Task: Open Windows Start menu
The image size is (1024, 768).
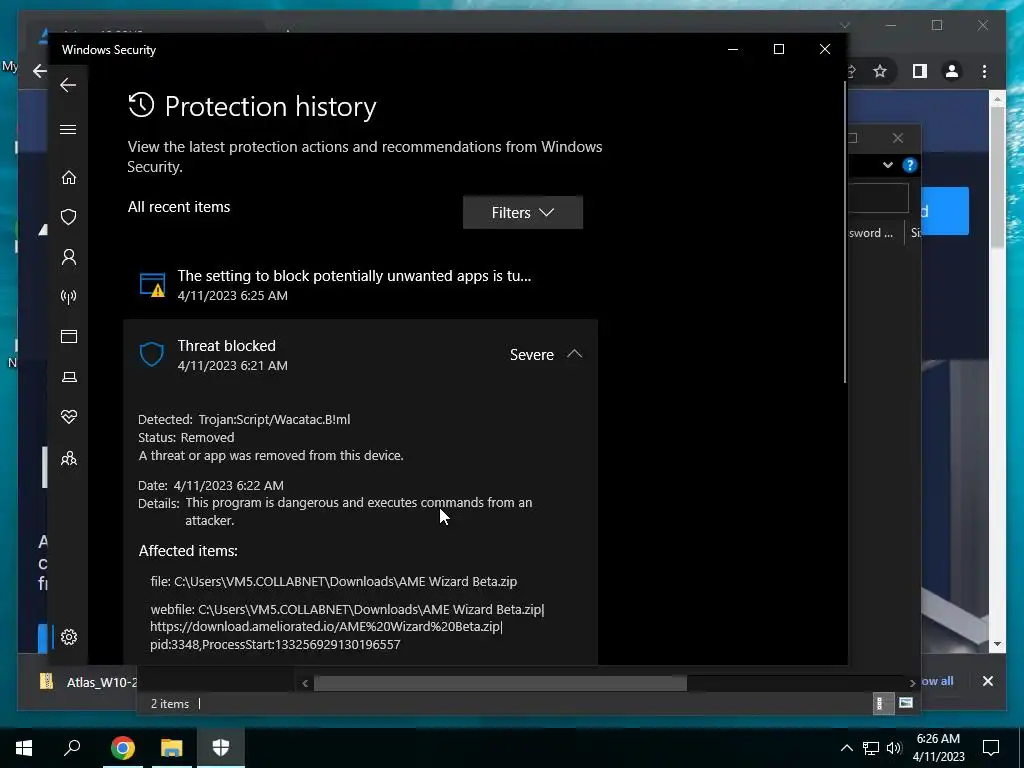Action: click(24, 748)
